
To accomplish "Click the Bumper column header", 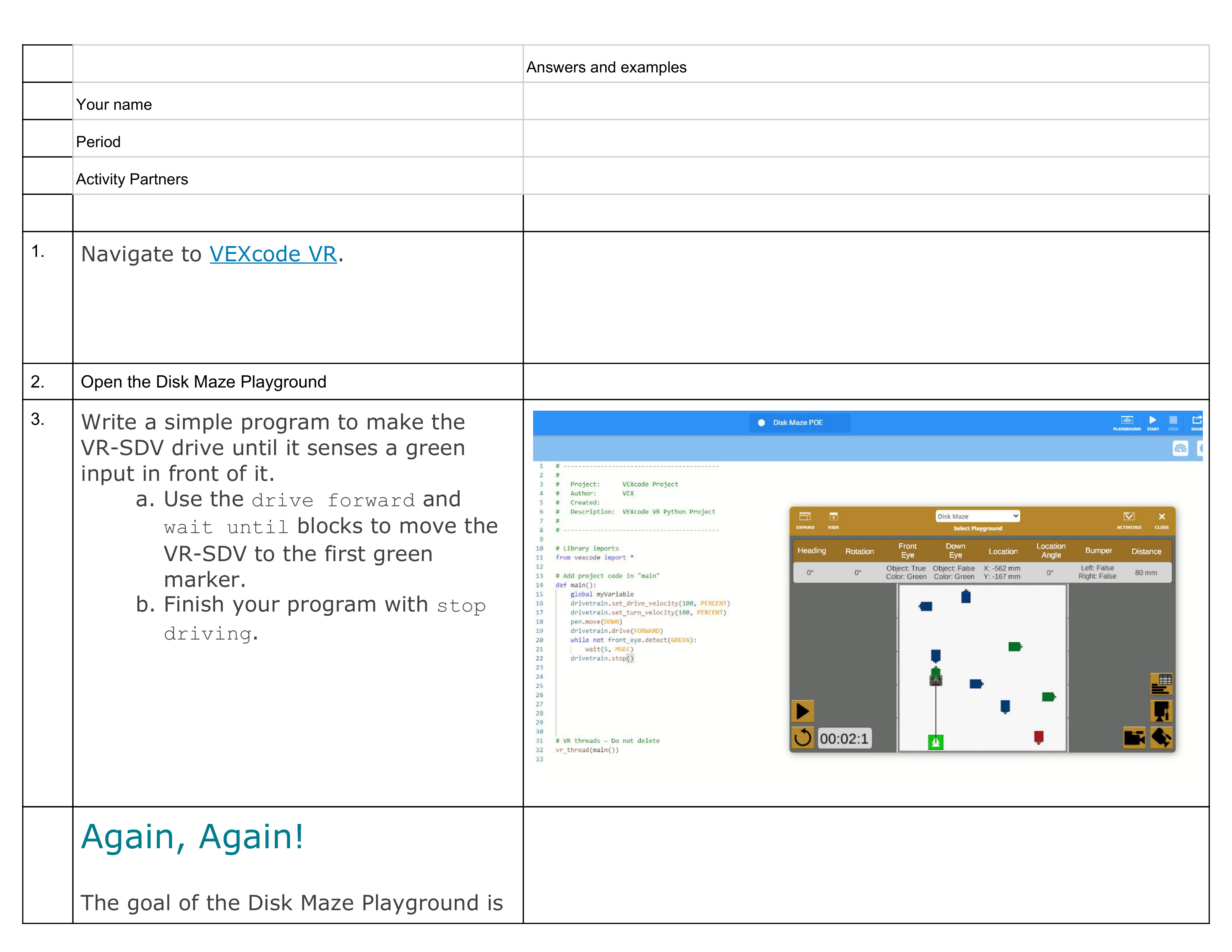I will pos(1098,550).
